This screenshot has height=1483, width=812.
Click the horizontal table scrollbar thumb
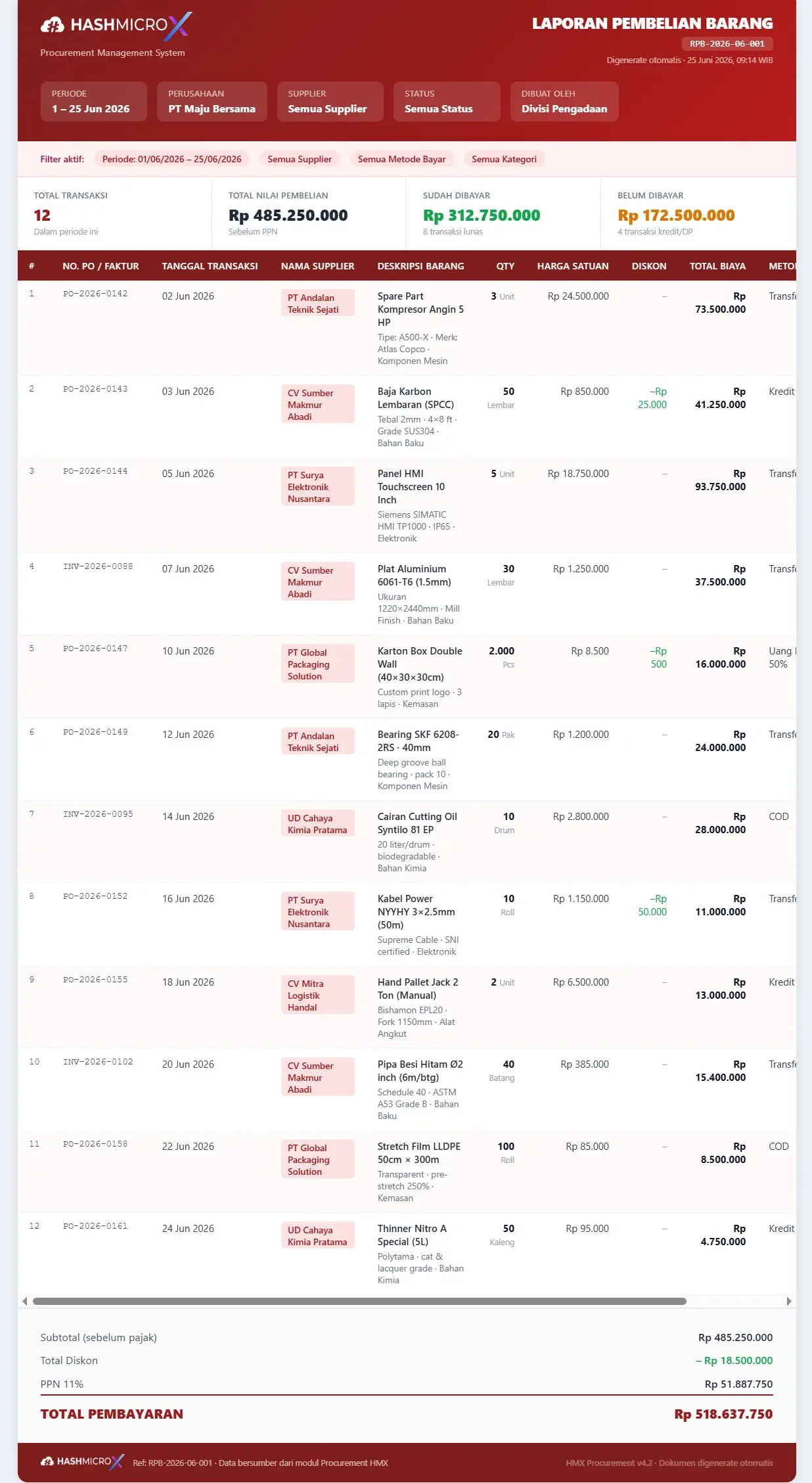[359, 1301]
